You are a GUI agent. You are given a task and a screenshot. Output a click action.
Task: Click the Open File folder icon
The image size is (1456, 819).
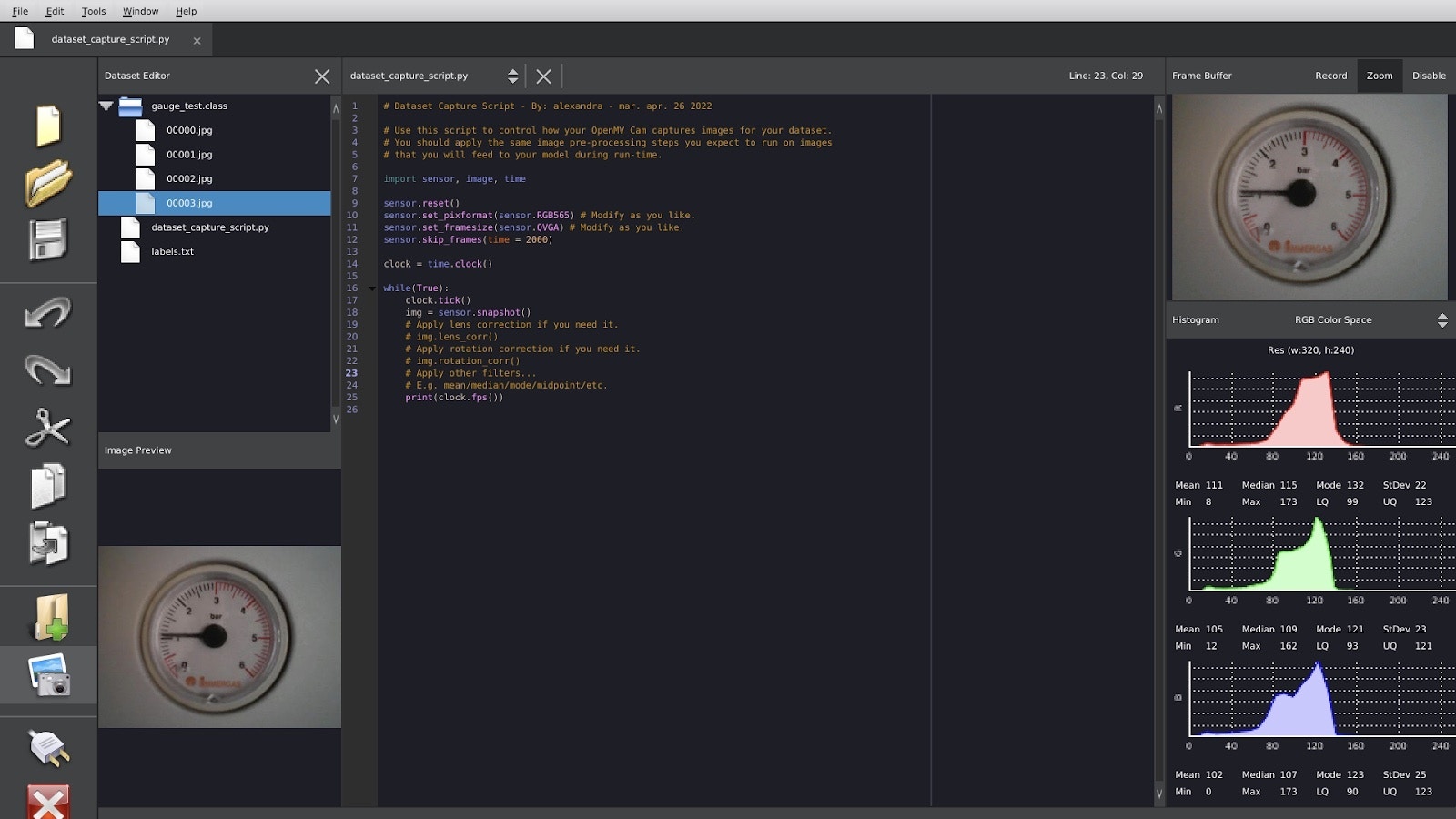pyautogui.click(x=48, y=183)
